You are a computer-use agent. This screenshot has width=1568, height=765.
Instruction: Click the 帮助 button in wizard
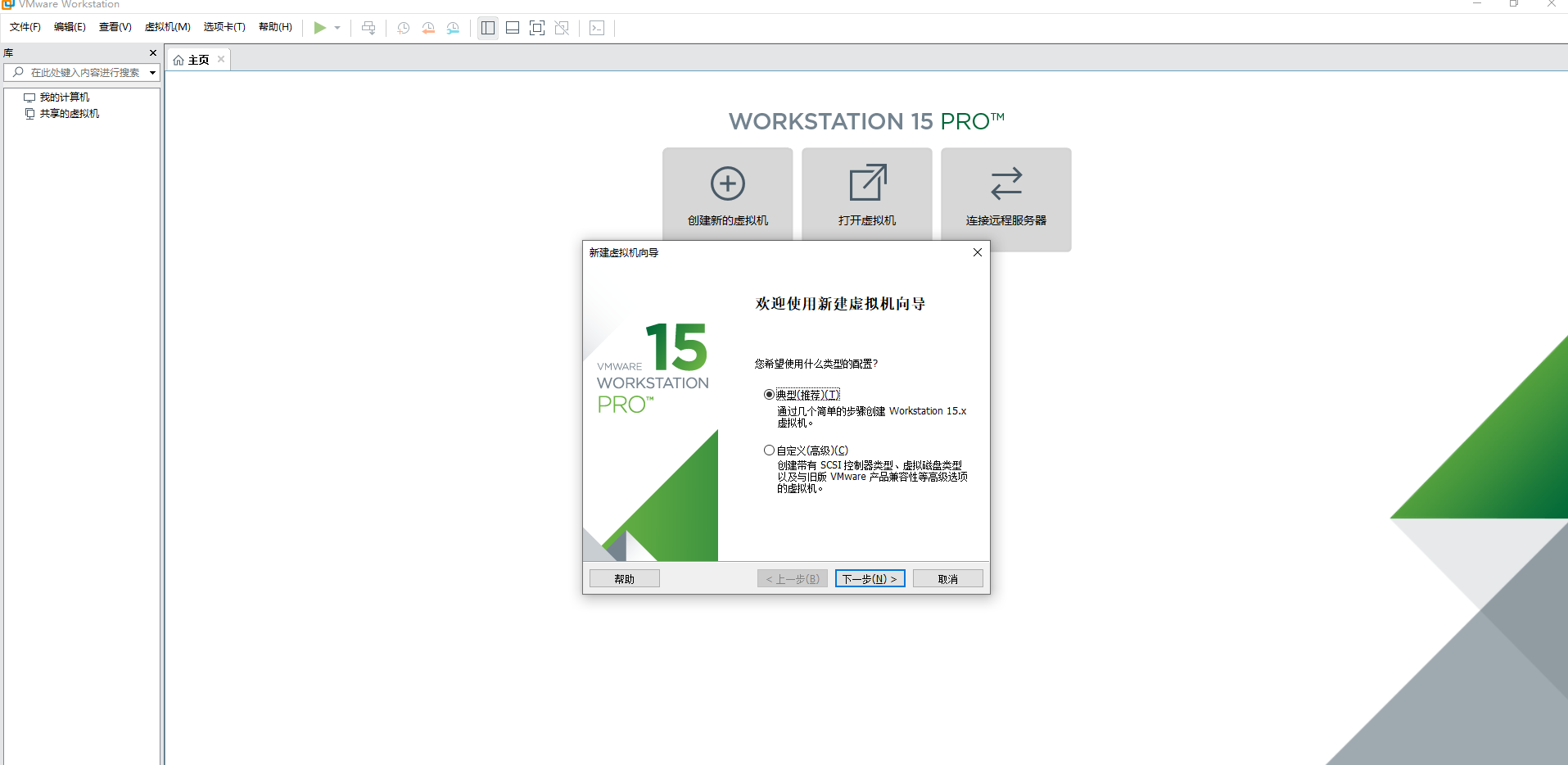pos(624,578)
